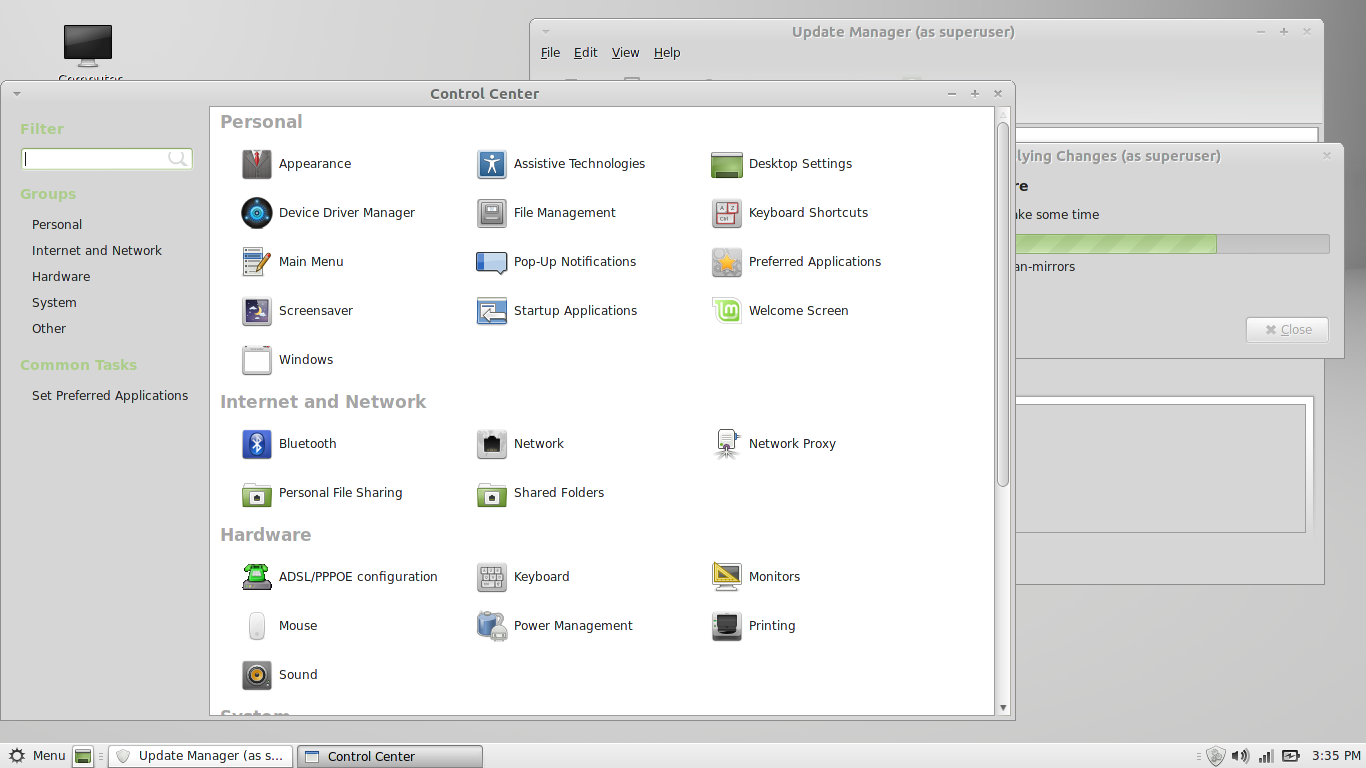Viewport: 1366px width, 768px height.
Task: Click Set Preferred Applications task
Action: coord(110,396)
